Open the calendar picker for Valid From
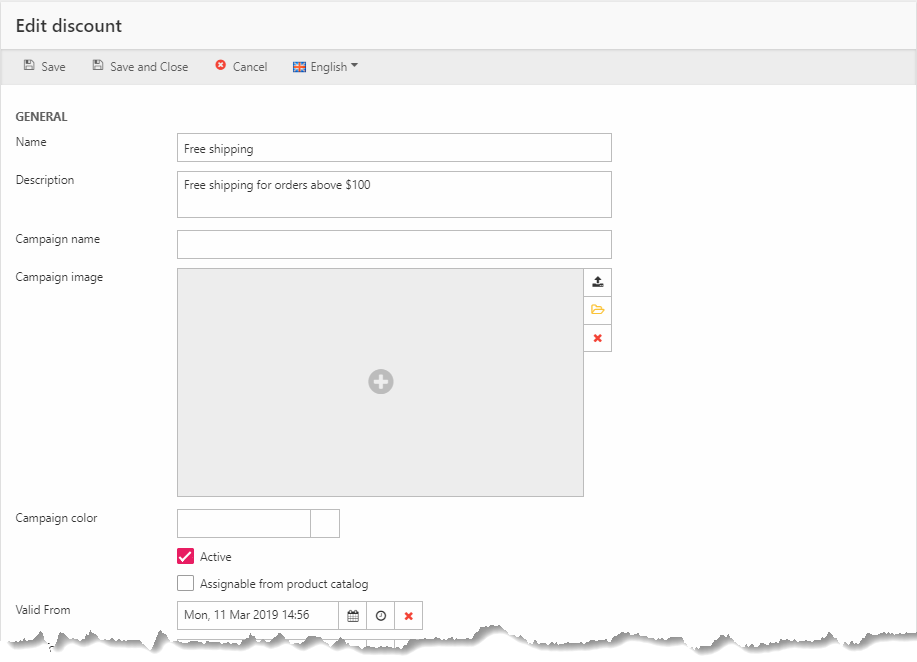Screen dimensions: 917x662 353,616
